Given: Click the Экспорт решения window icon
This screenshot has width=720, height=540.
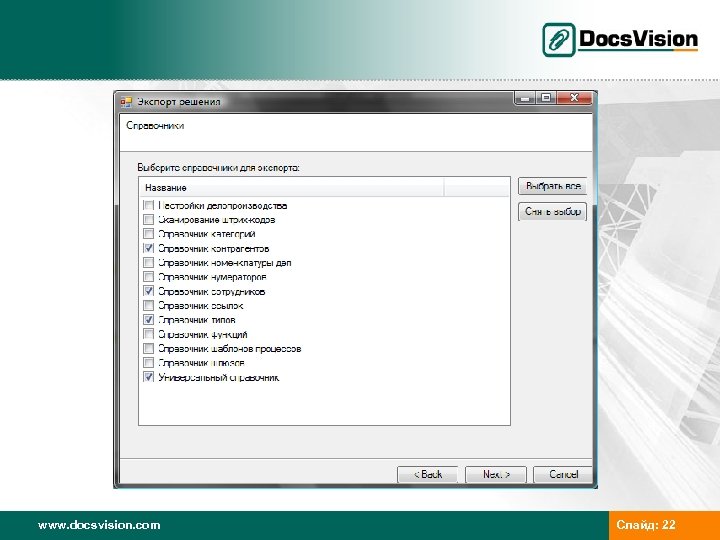Looking at the screenshot, I should coord(126,101).
